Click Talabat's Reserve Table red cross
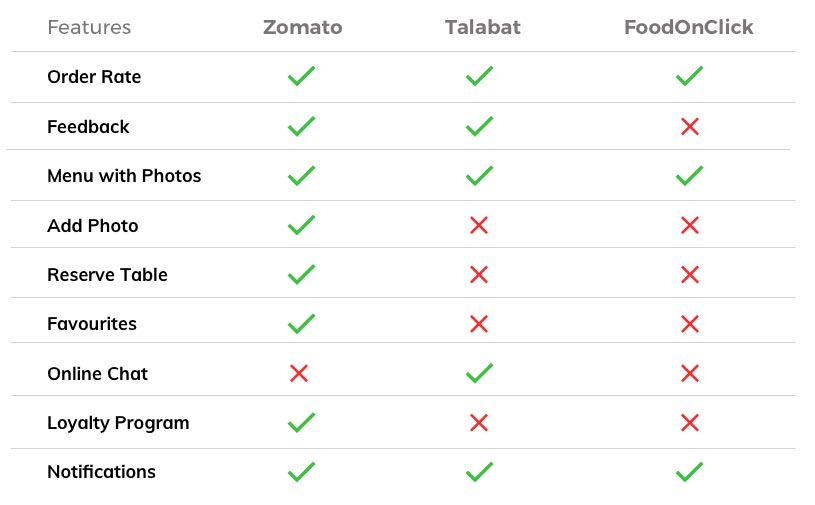 479,274
